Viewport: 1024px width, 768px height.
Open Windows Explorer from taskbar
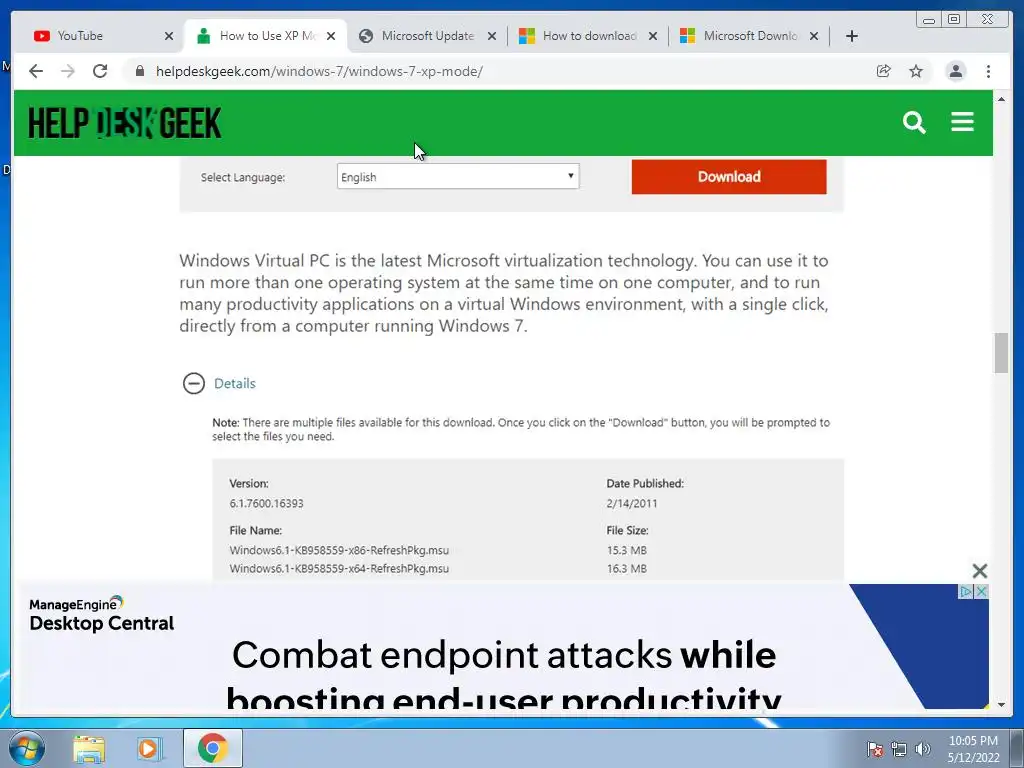click(89, 748)
